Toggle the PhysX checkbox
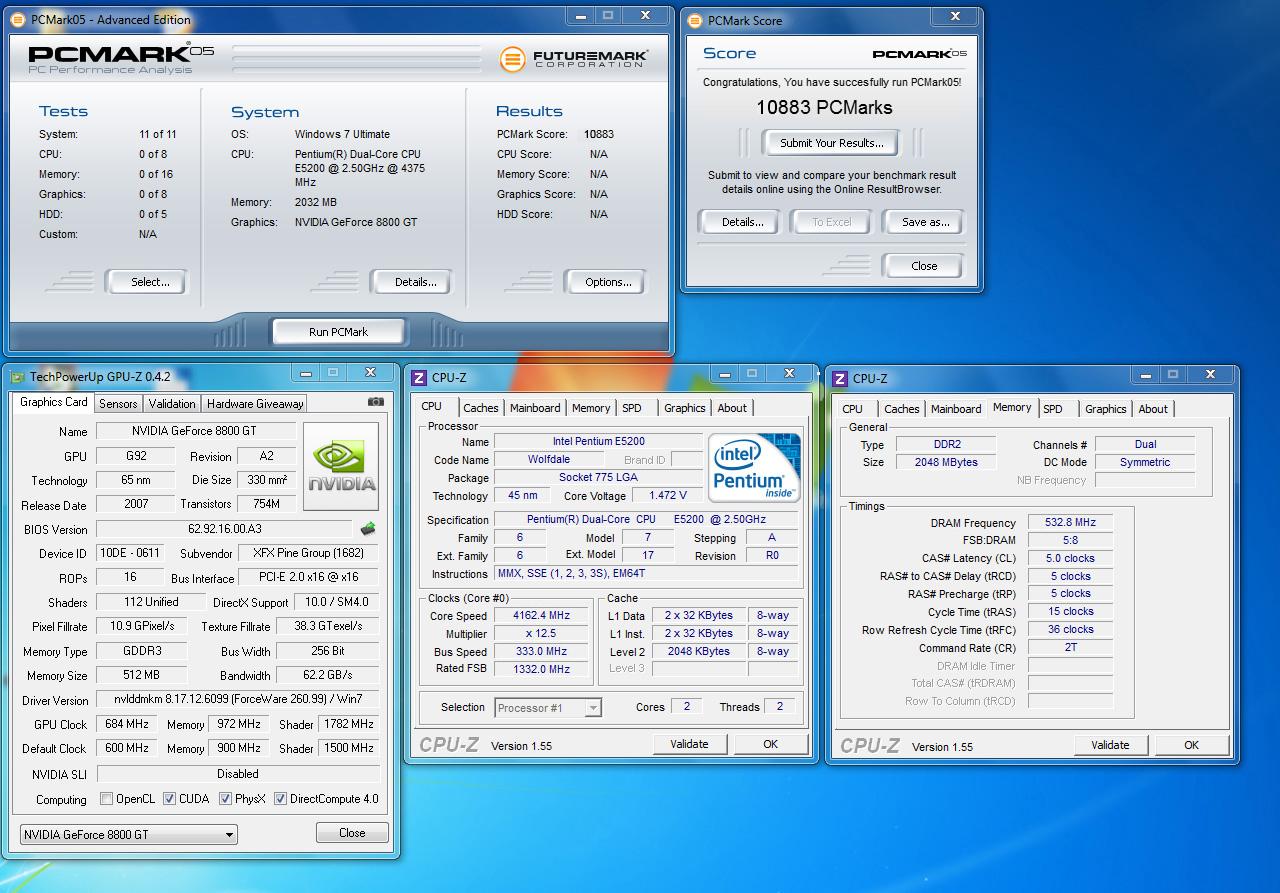This screenshot has height=893, width=1280. (225, 799)
